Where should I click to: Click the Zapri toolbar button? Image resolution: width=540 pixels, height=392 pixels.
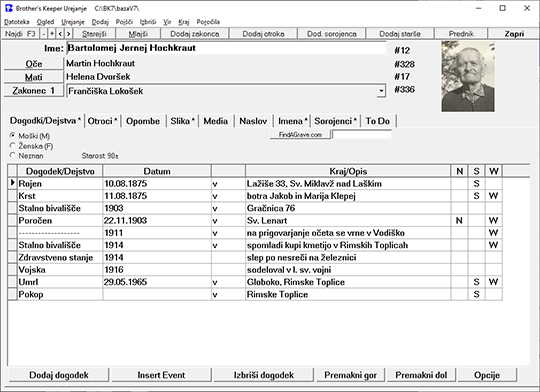[x=514, y=34]
